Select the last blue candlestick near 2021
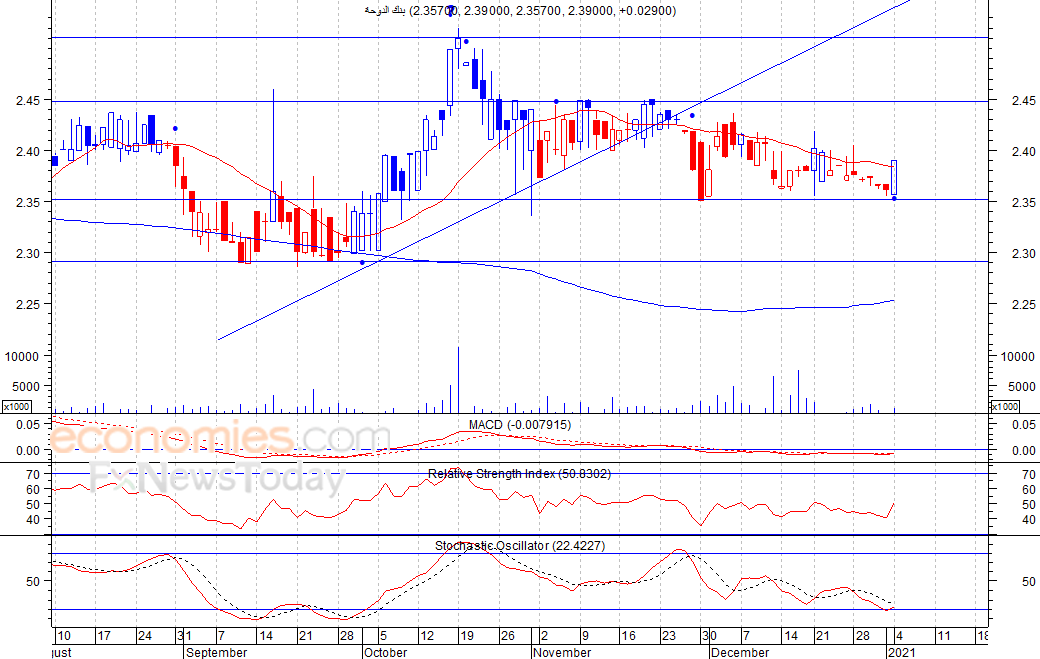The width and height of the screenshot is (1040, 659). [894, 178]
